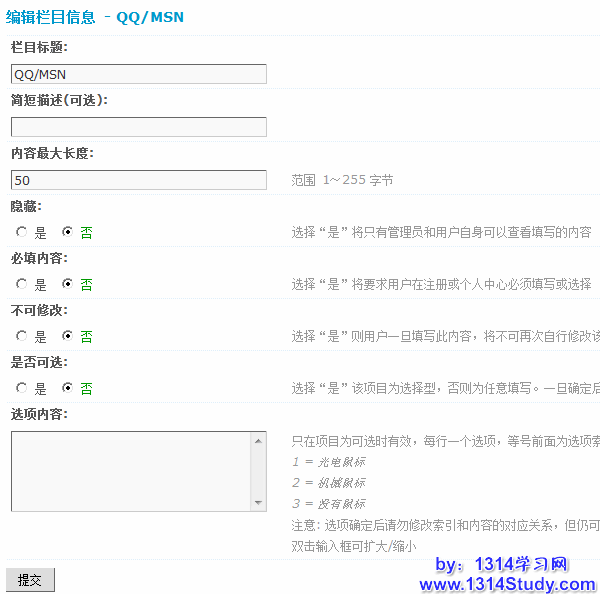Enable 是 under 是否可选
This screenshot has height=594, width=600.
click(22, 388)
